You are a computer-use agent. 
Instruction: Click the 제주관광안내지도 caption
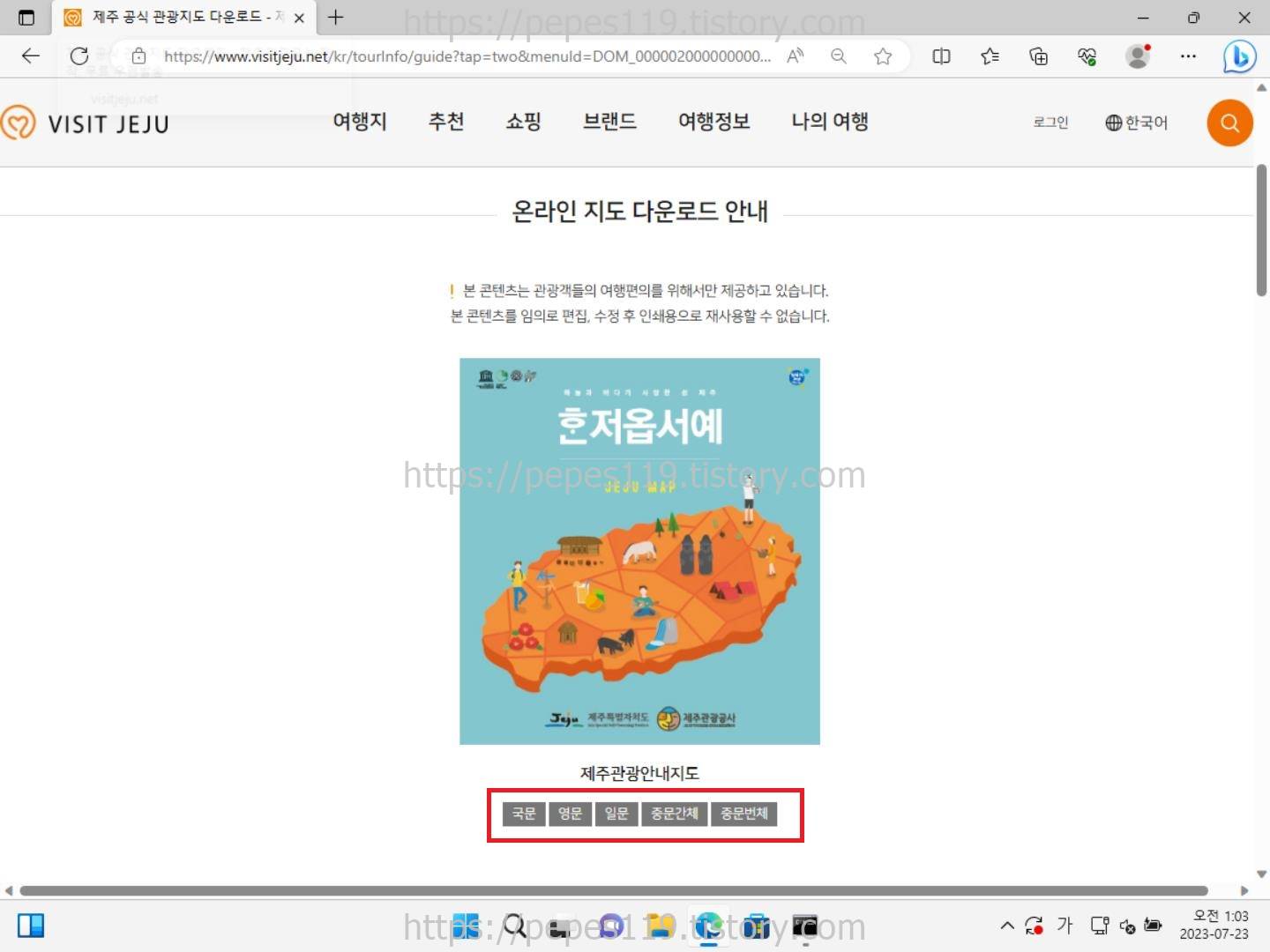(639, 773)
